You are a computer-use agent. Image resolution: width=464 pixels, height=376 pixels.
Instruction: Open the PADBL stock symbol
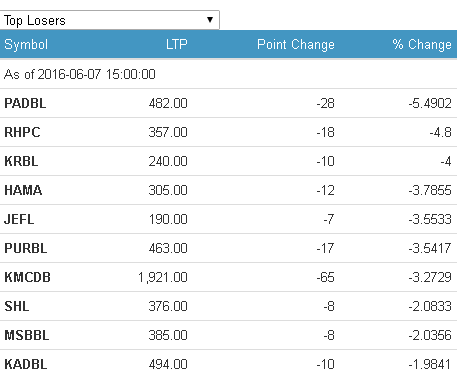coord(25,103)
